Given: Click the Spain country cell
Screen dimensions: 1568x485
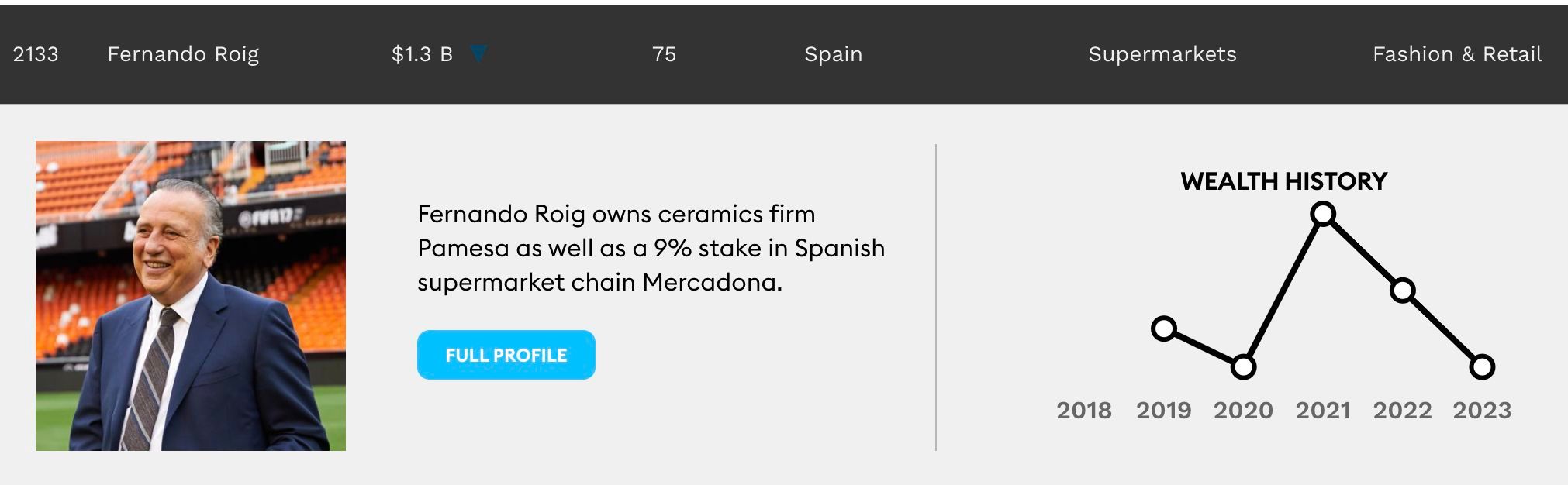Looking at the screenshot, I should pos(833,54).
